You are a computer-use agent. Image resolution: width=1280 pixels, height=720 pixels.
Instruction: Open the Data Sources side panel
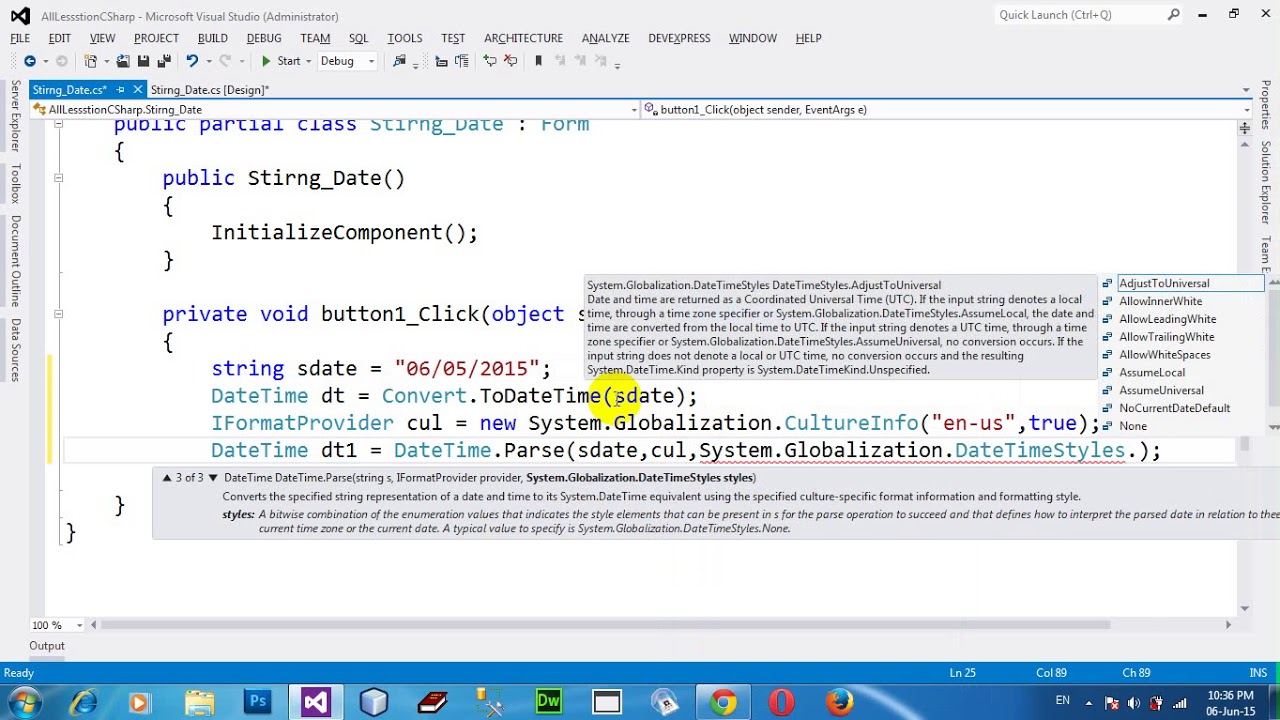[x=15, y=352]
